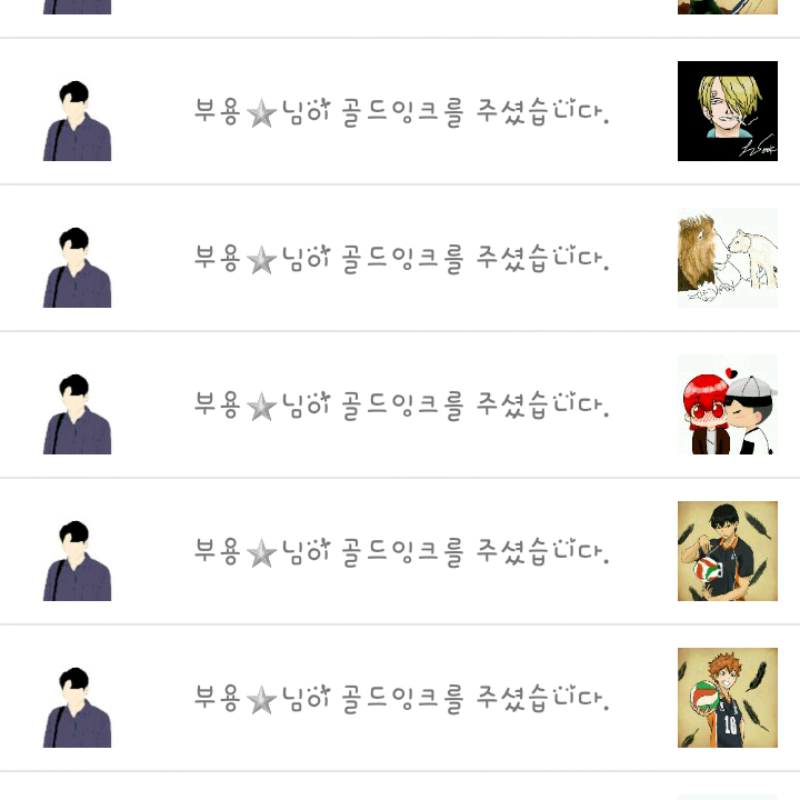The image size is (800, 800).
Task: Tap the profile avatar beside the orange-haired player notification
Action: [x=77, y=708]
